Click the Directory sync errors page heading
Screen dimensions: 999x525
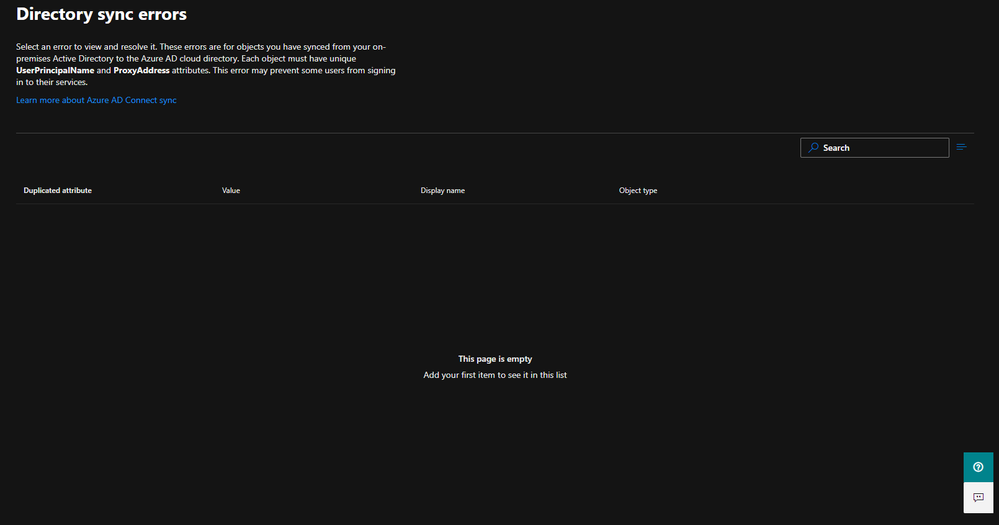coord(101,14)
